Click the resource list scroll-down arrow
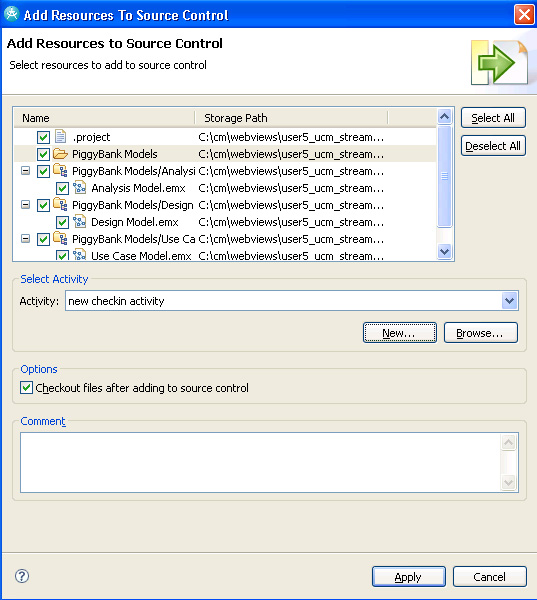The image size is (537, 600). pos(444,251)
